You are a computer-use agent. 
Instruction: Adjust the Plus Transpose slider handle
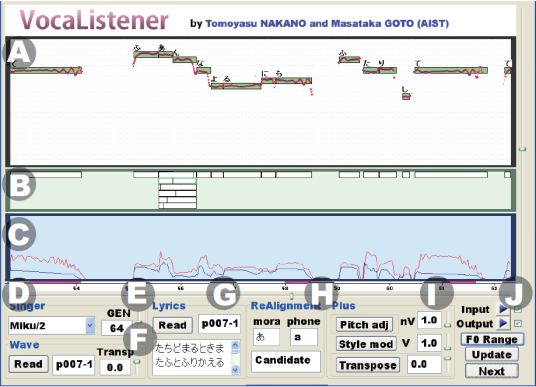(x=447, y=358)
